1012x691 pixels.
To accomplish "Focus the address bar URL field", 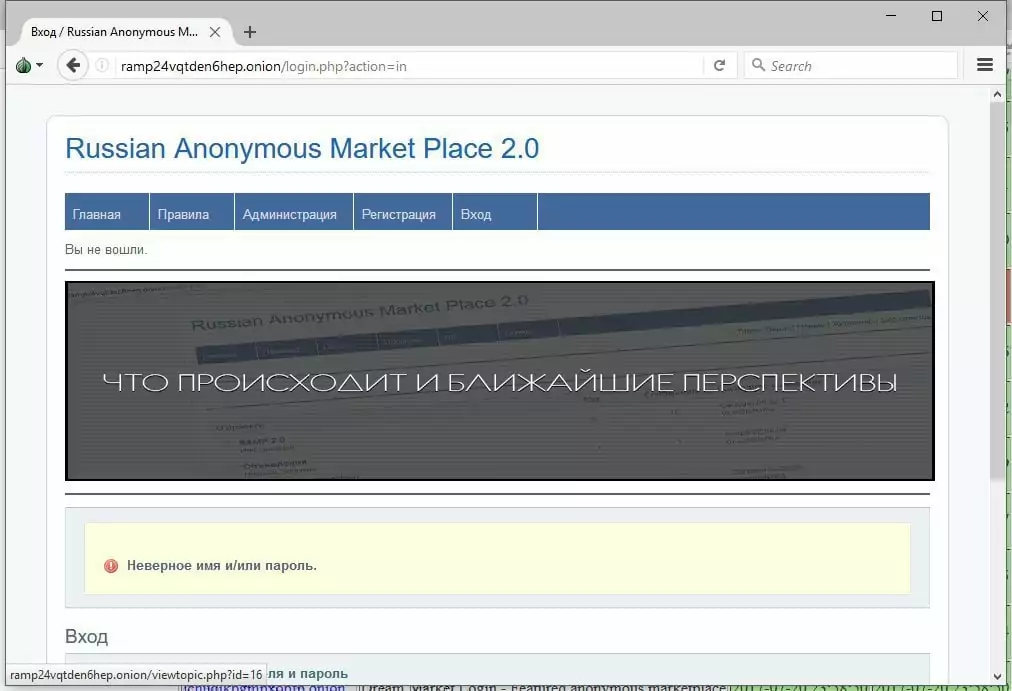I will tap(410, 66).
